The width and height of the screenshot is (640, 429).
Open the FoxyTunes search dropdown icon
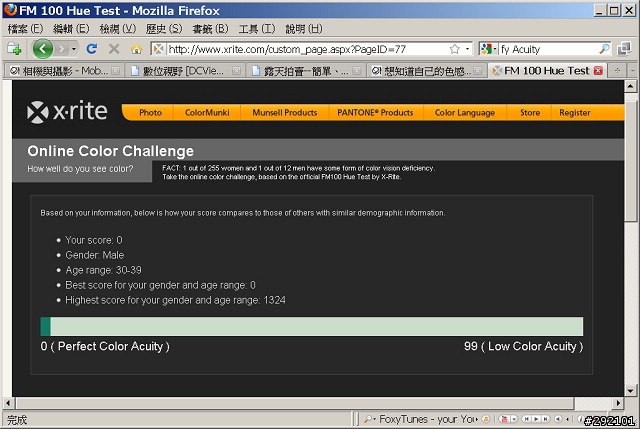(370, 419)
